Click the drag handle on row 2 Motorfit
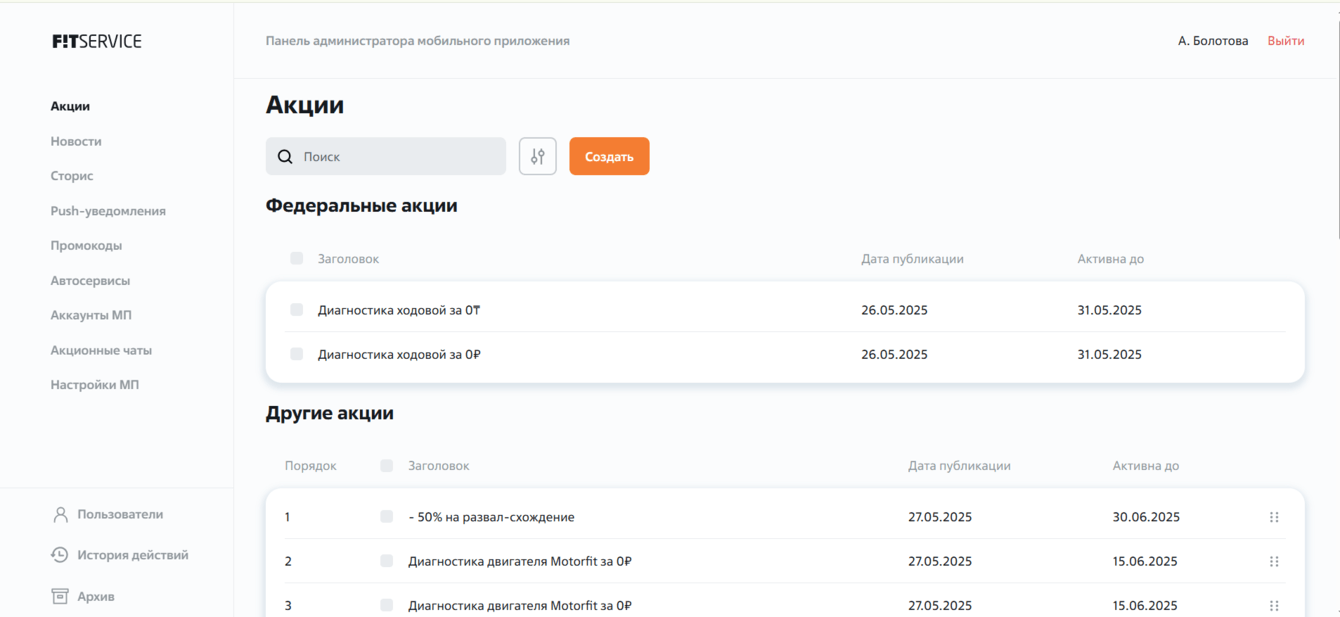This screenshot has width=1340, height=617. tap(1274, 561)
